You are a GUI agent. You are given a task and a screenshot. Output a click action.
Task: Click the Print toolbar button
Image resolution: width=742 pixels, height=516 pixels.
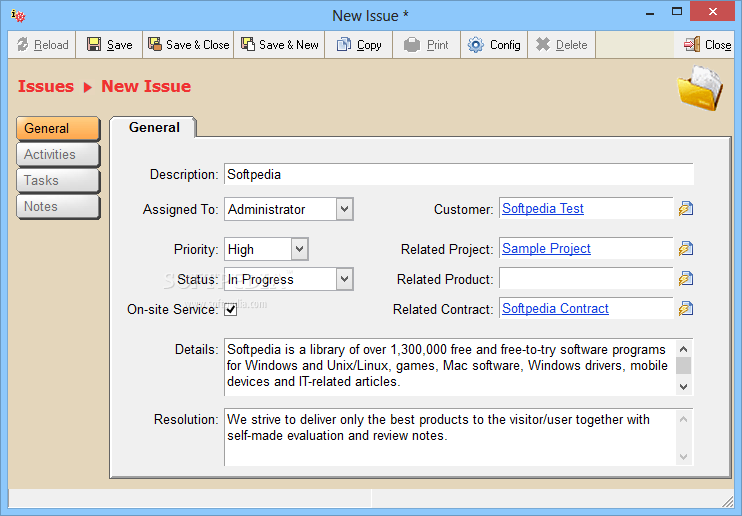click(426, 45)
